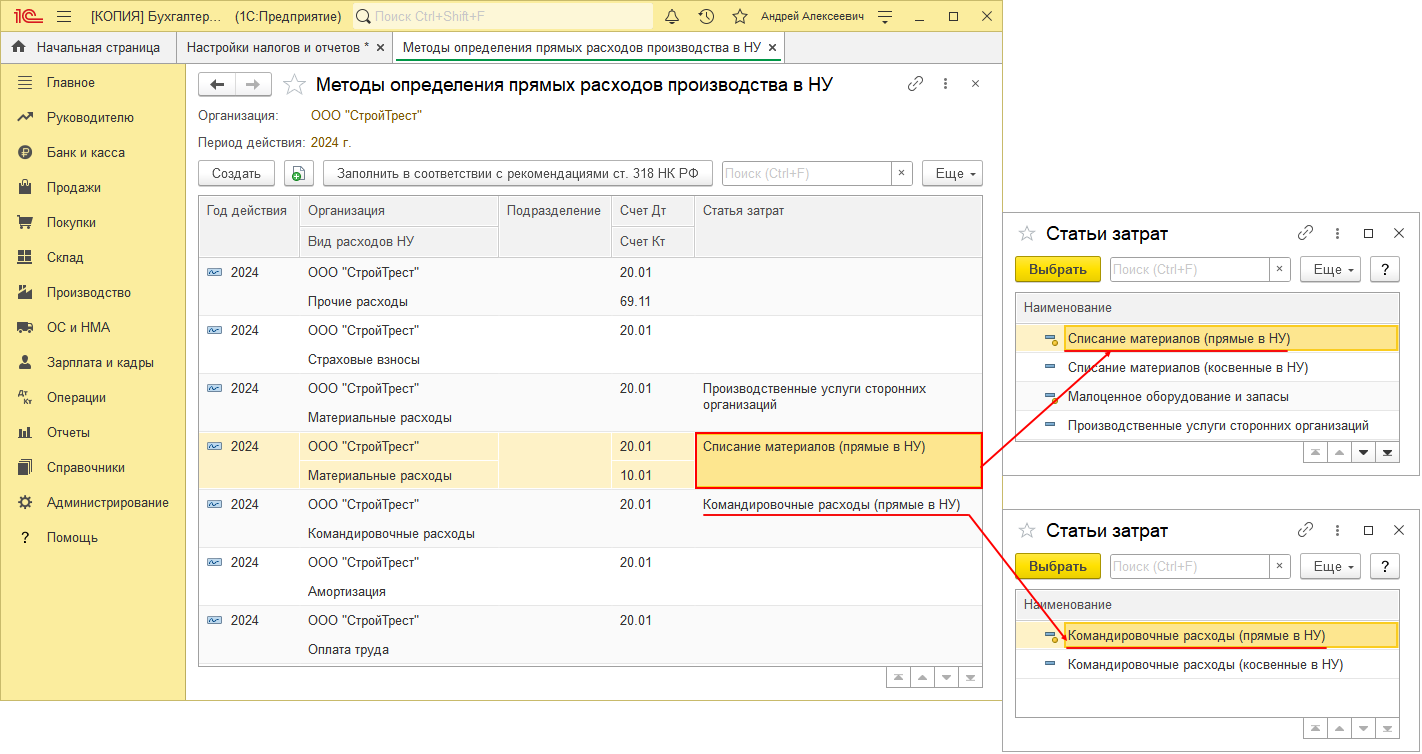The height and width of the screenshot is (754, 1422).
Task: Click the create-by-copying icon next to Создать
Action: point(298,173)
